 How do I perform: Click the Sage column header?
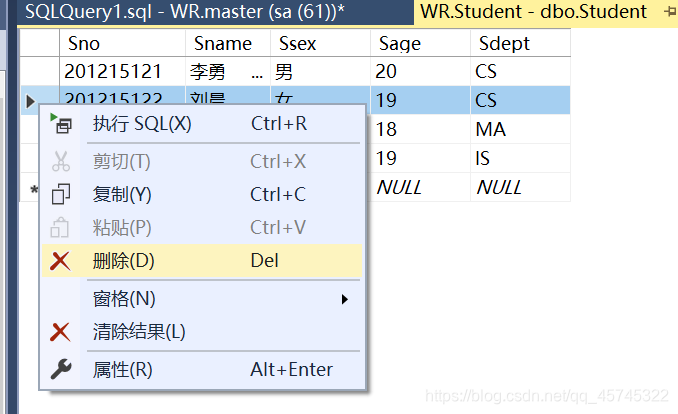[420, 43]
